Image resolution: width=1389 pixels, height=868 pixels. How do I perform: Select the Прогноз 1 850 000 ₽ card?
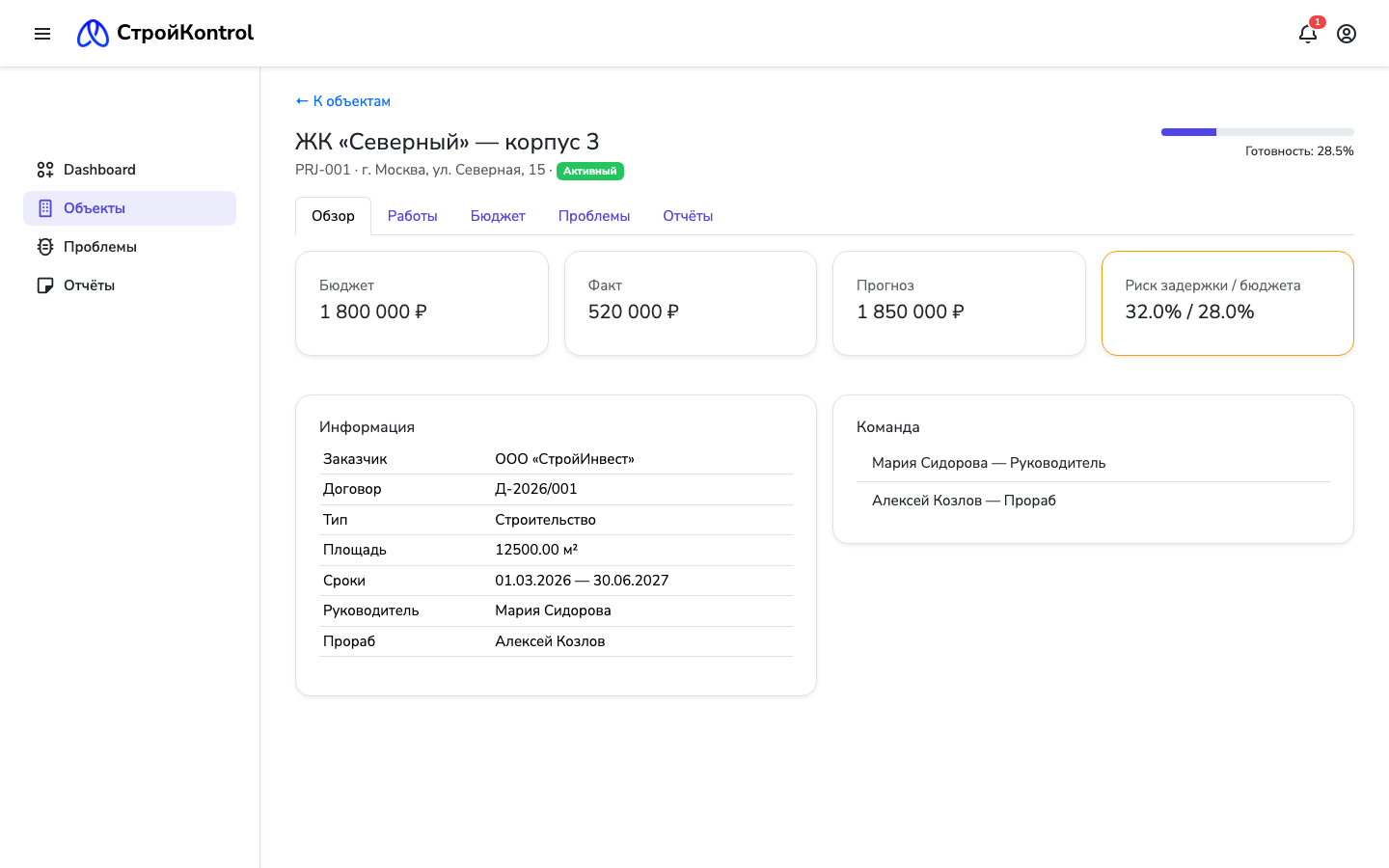coord(959,303)
